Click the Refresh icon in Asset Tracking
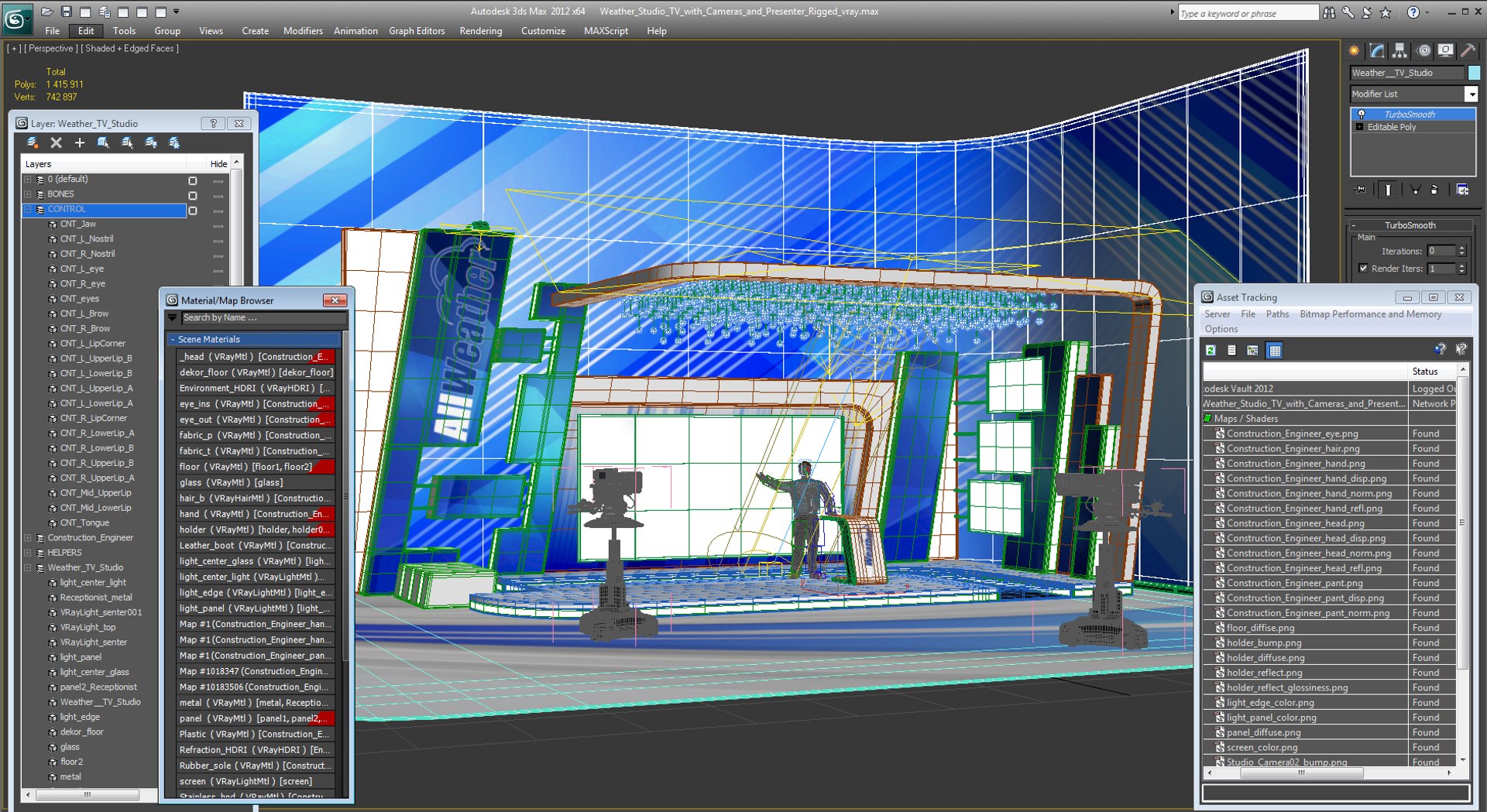Viewport: 1487px width, 812px height. click(x=1211, y=351)
